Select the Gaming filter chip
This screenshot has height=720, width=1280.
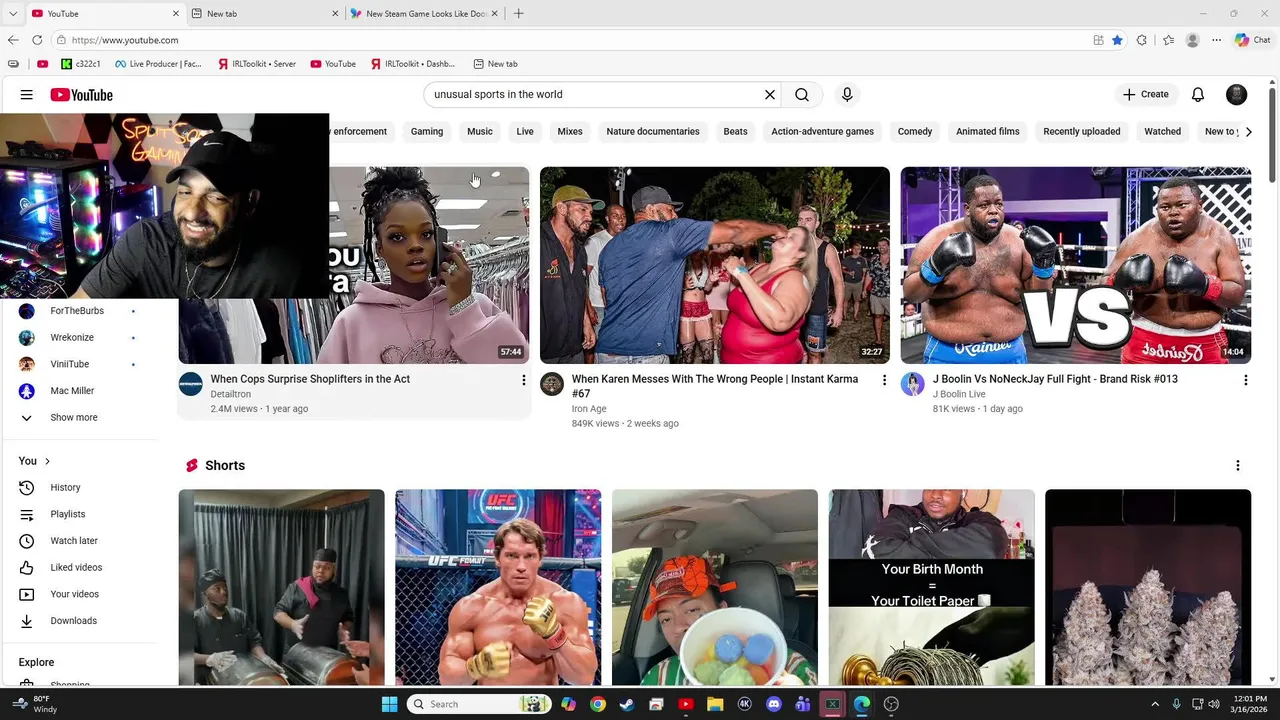pyautogui.click(x=427, y=132)
